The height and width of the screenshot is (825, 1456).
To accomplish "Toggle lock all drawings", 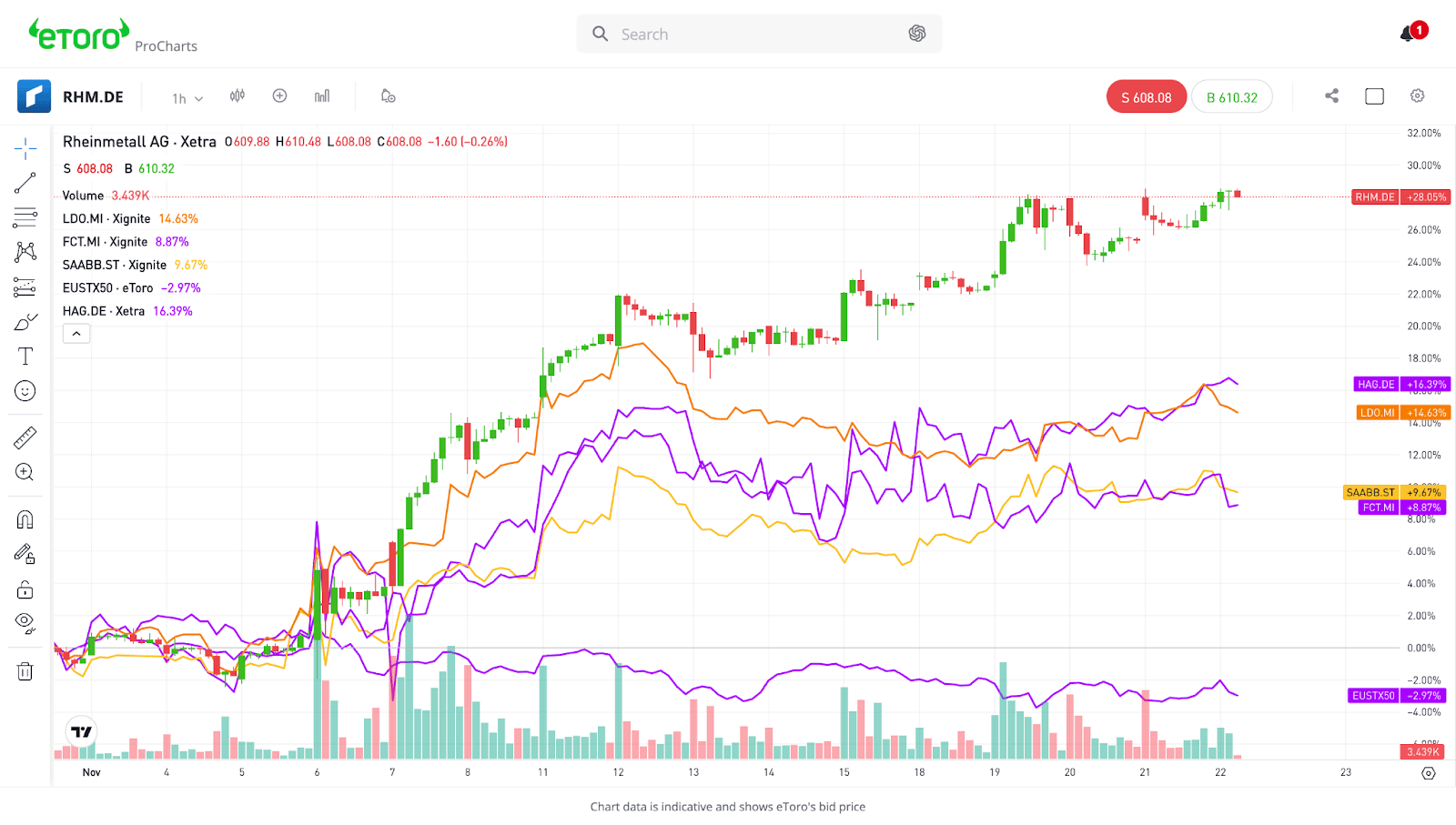I will pos(25,589).
